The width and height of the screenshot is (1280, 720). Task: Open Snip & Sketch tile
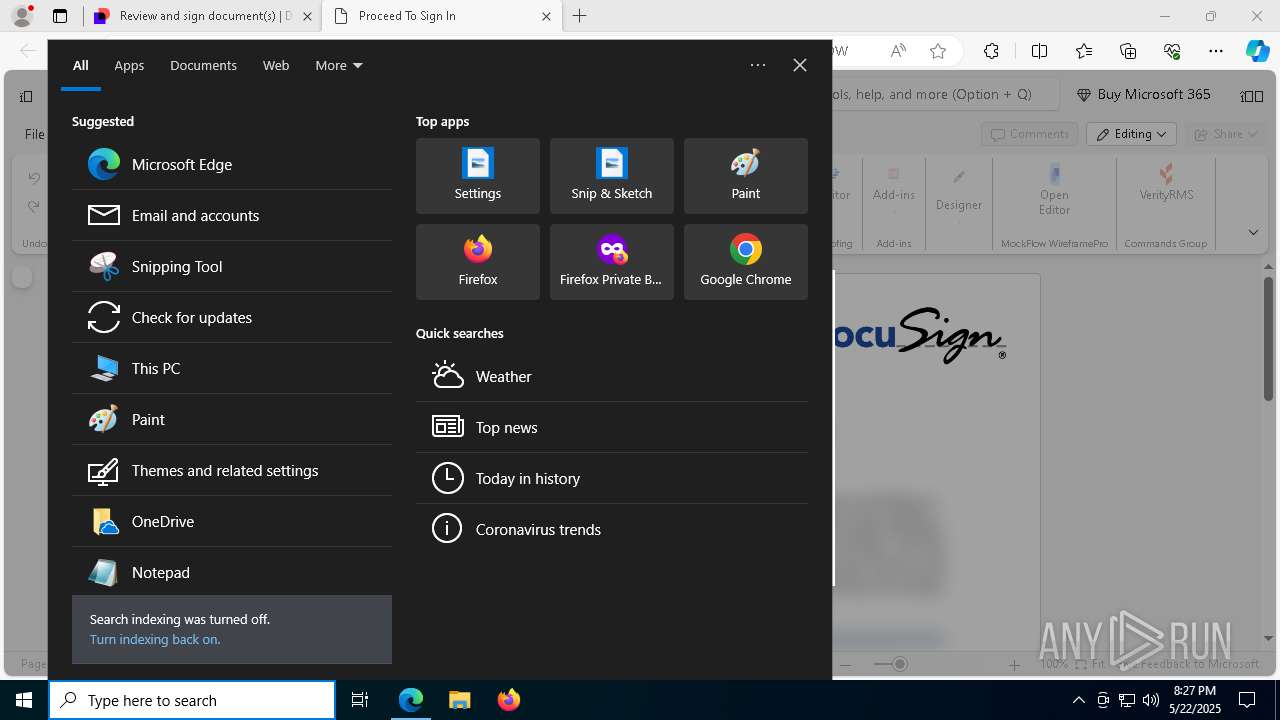(x=612, y=176)
